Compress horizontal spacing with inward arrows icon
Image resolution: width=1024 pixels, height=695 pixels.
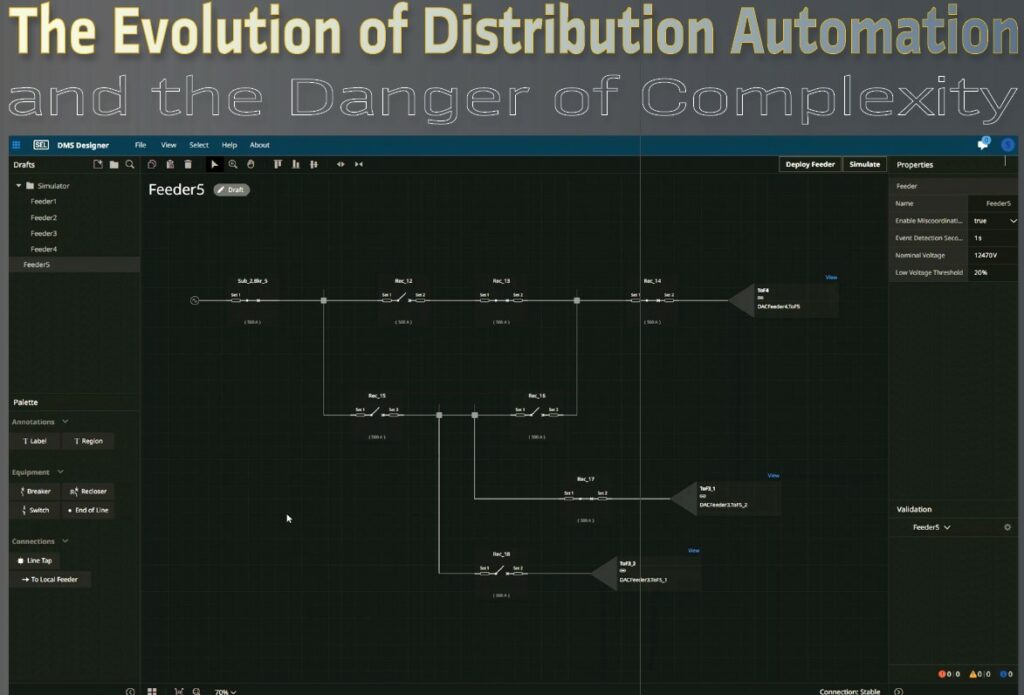pyautogui.click(x=359, y=165)
